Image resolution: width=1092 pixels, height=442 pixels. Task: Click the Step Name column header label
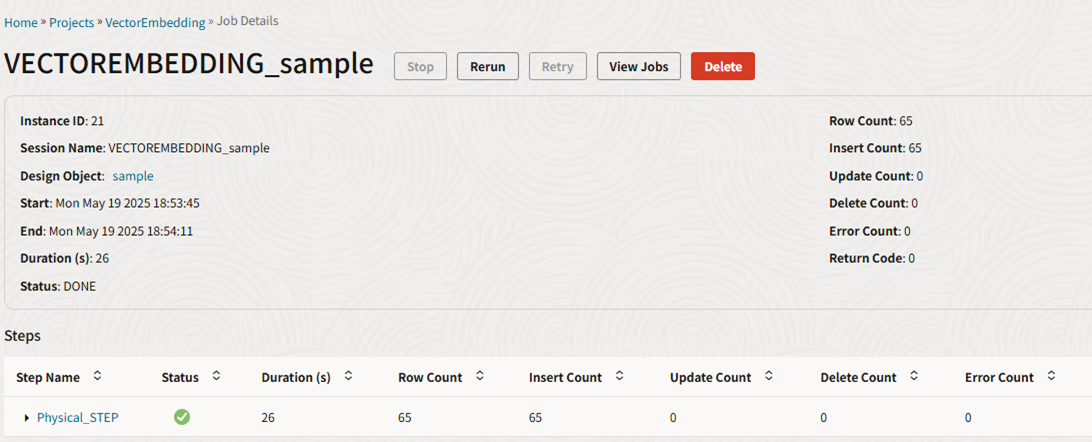pos(48,377)
